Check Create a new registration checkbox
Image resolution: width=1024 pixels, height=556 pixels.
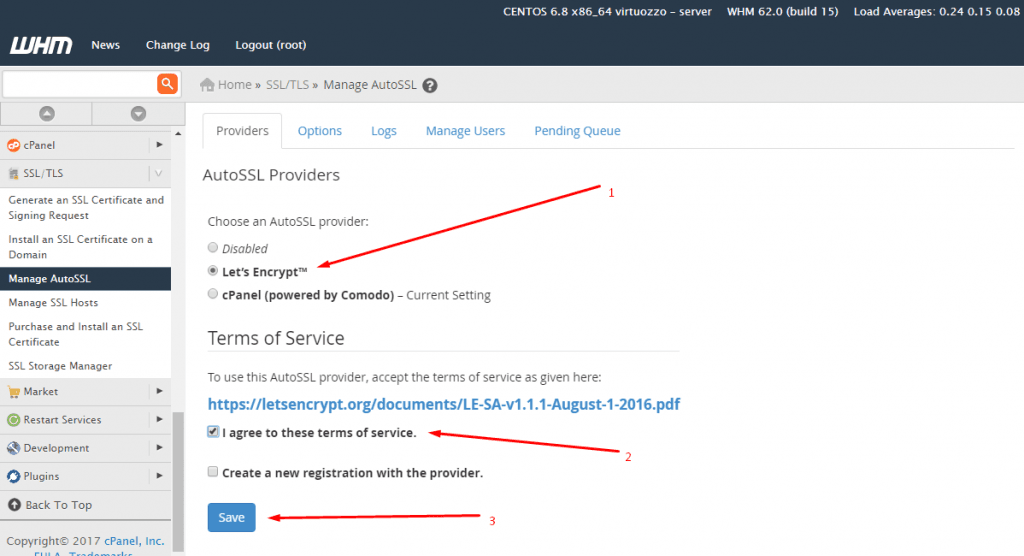tap(213, 472)
